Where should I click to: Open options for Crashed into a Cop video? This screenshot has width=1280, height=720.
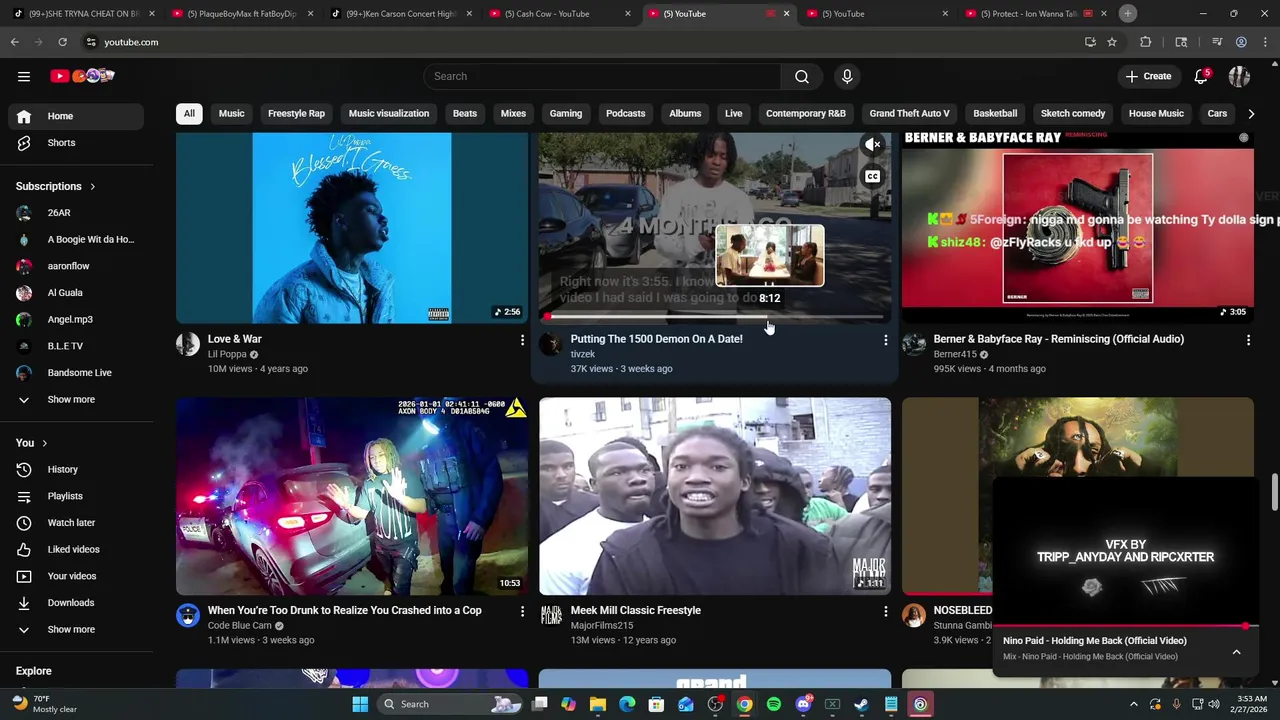[x=522, y=612]
